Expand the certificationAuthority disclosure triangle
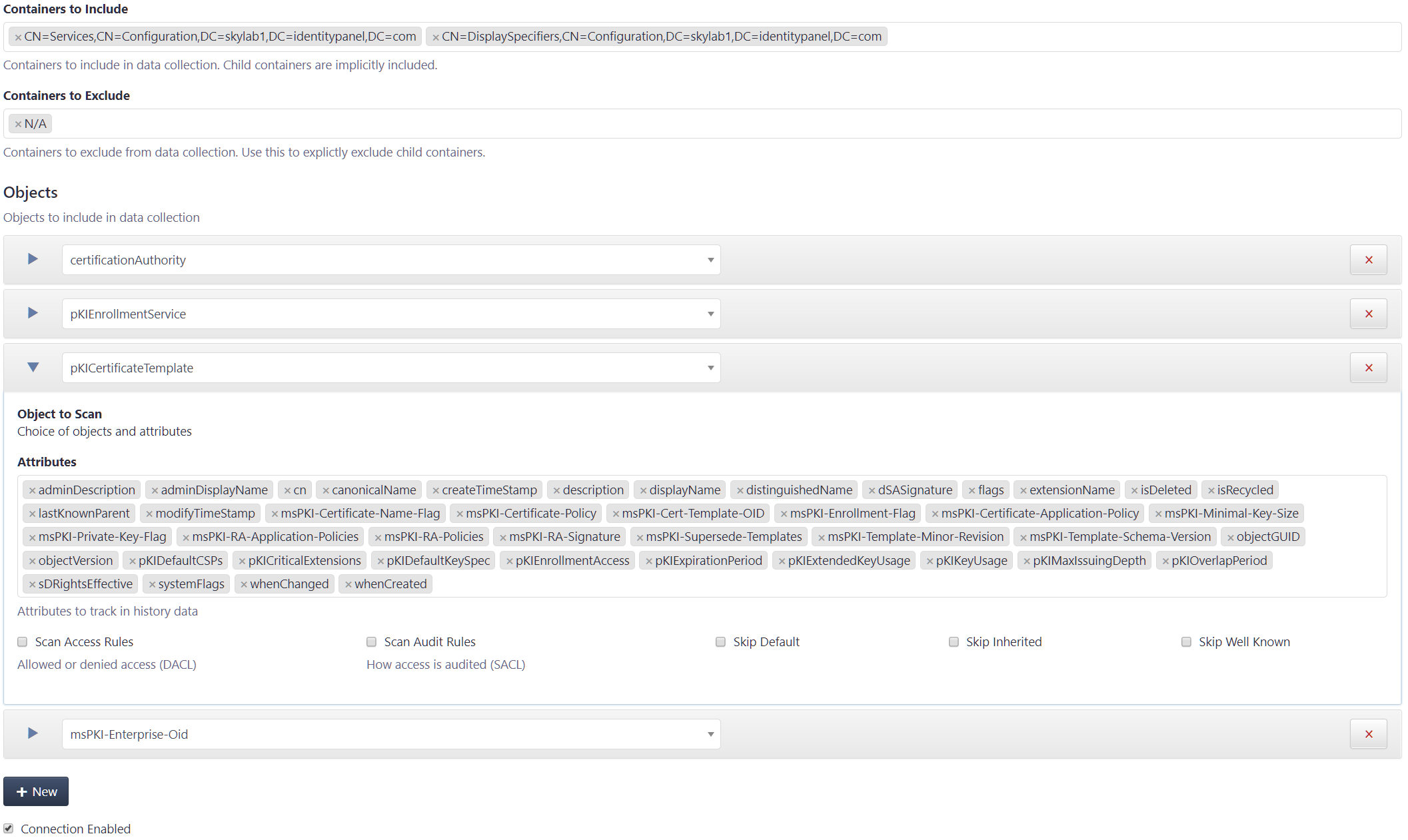 coord(31,259)
